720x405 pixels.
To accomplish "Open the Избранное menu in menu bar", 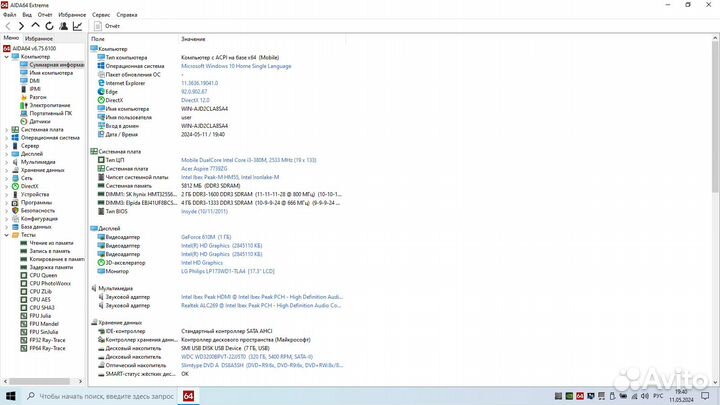I will (72, 15).
